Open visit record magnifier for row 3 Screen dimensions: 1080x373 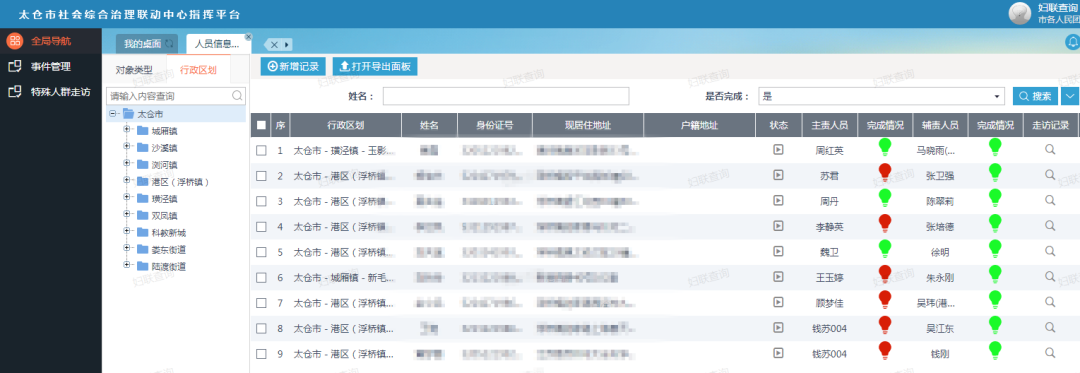click(x=1050, y=200)
